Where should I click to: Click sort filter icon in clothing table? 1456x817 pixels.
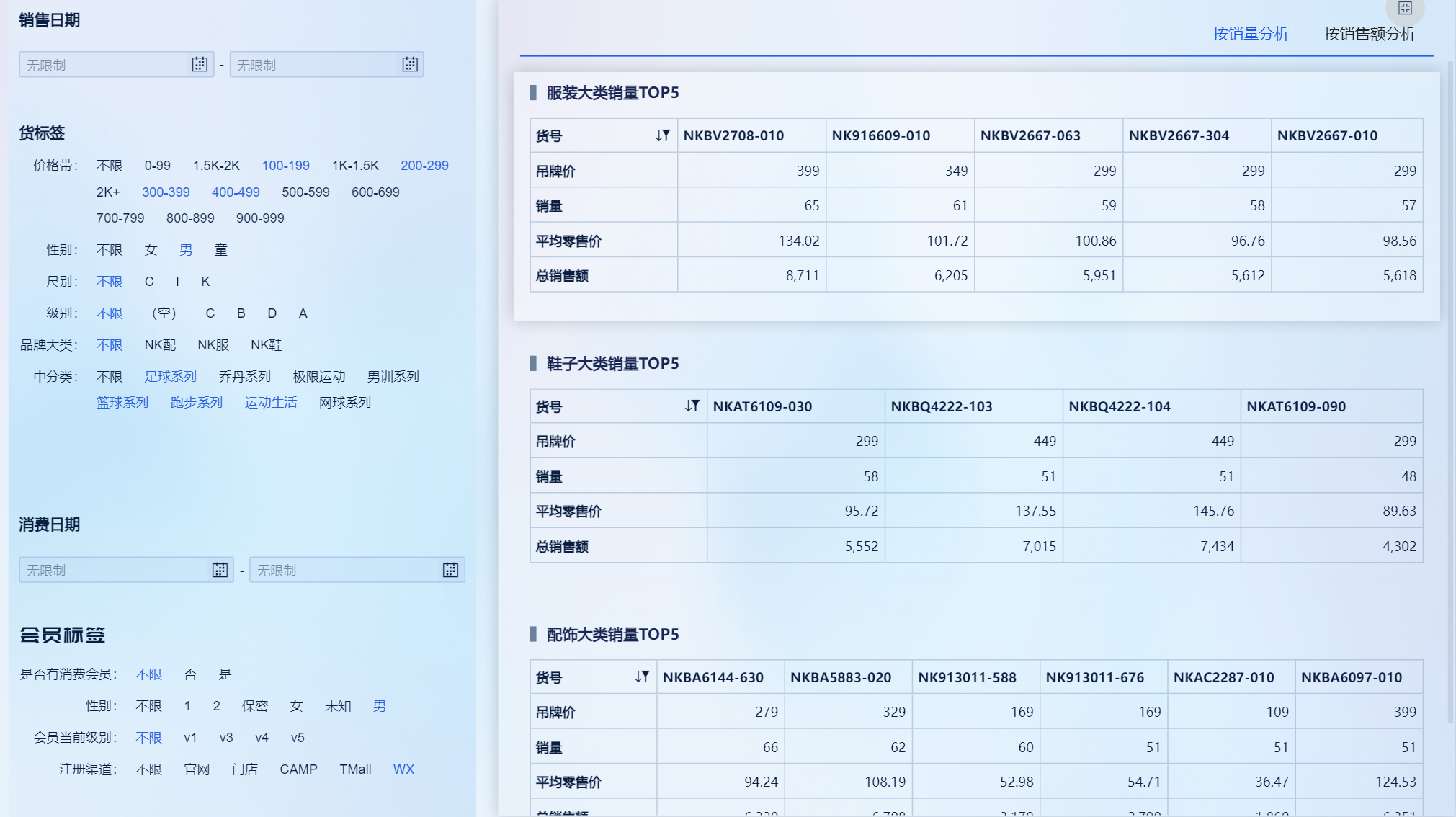tap(663, 135)
